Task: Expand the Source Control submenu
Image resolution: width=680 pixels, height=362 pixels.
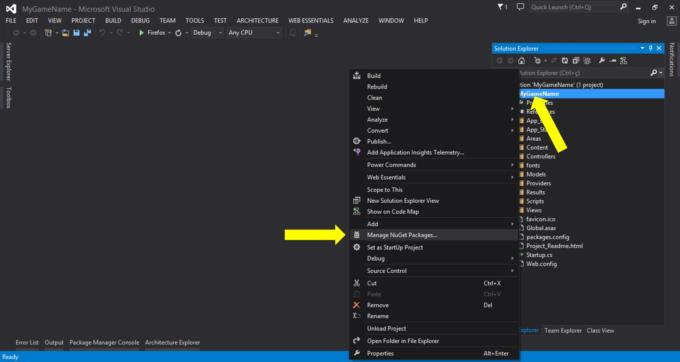Action: coord(434,271)
